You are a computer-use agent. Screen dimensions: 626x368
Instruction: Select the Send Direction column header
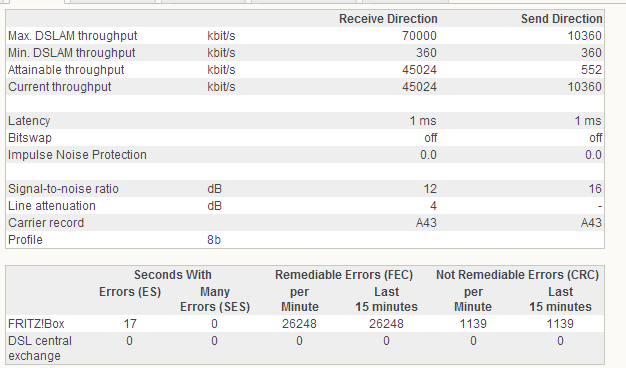click(x=561, y=19)
